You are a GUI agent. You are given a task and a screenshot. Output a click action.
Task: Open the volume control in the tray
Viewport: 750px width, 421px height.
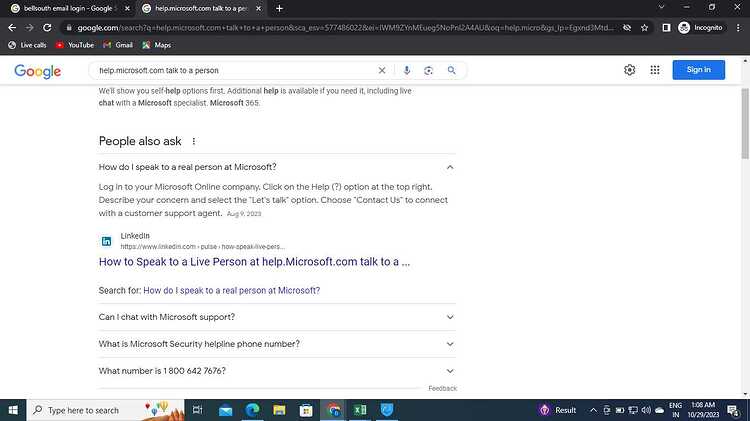coord(646,410)
